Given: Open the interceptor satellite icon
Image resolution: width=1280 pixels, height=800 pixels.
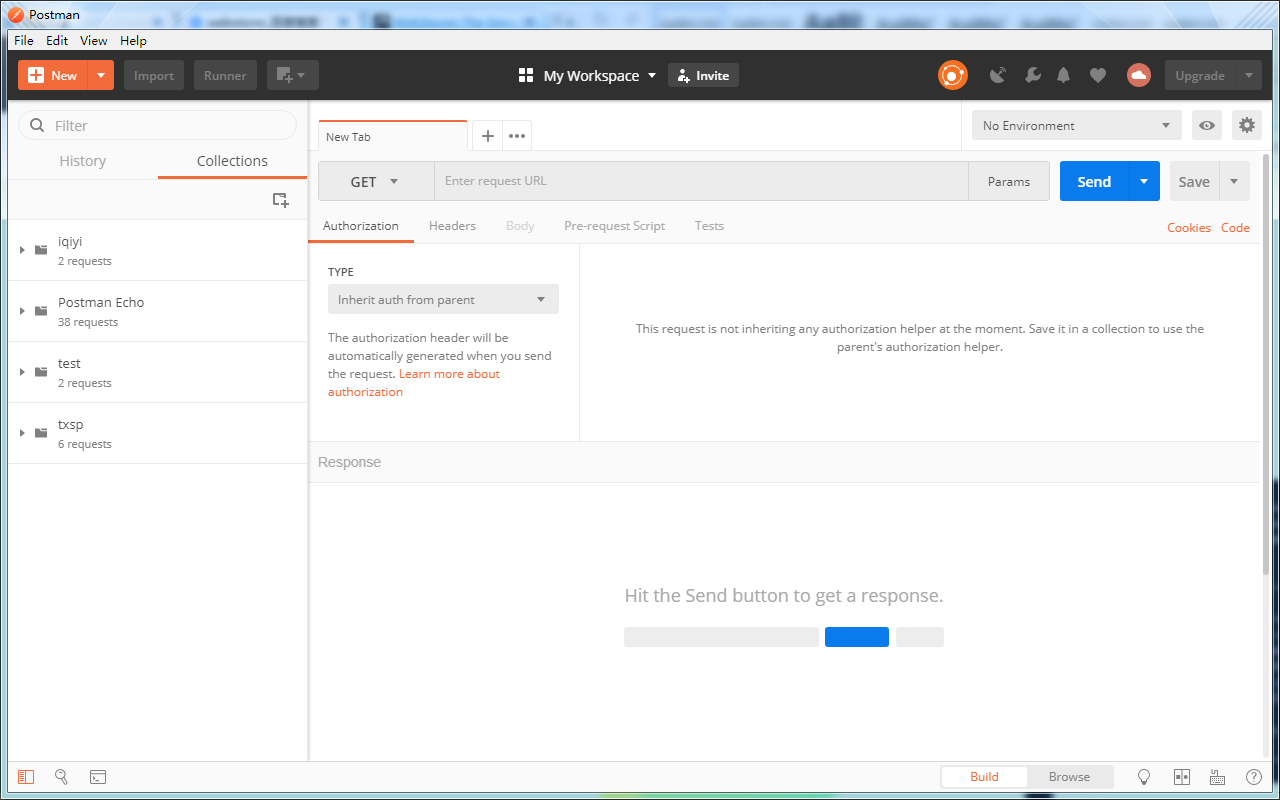Looking at the screenshot, I should pyautogui.click(x=997, y=75).
